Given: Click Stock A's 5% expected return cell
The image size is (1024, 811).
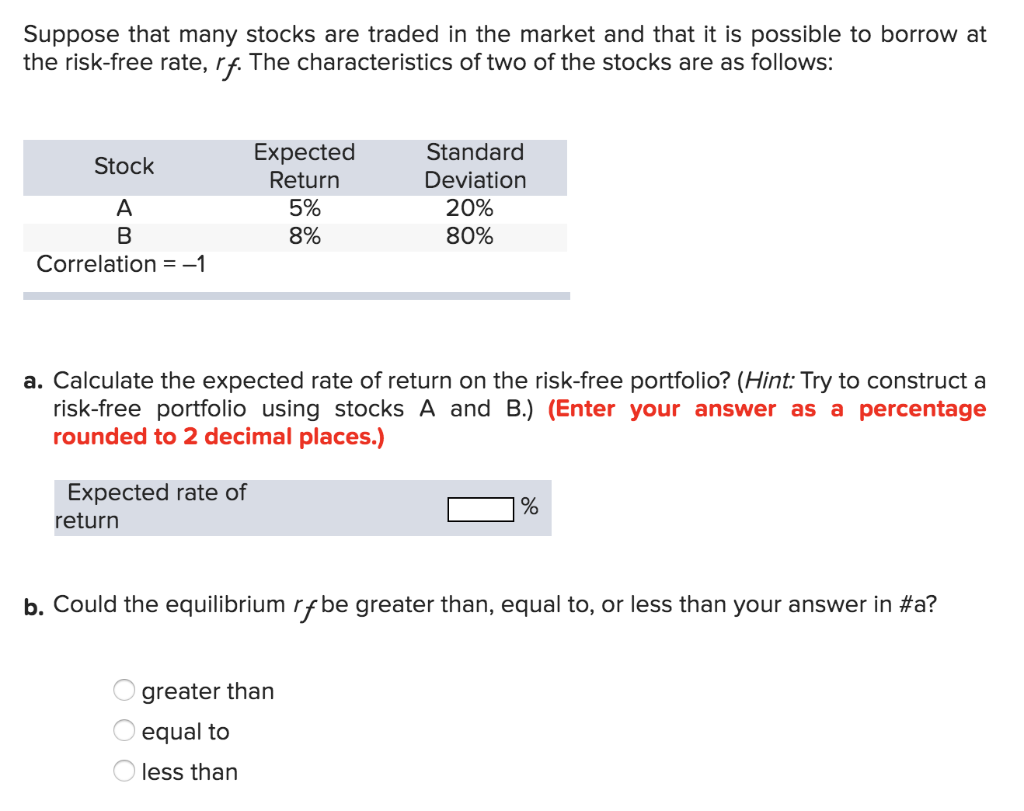Looking at the screenshot, I should pos(305,208).
